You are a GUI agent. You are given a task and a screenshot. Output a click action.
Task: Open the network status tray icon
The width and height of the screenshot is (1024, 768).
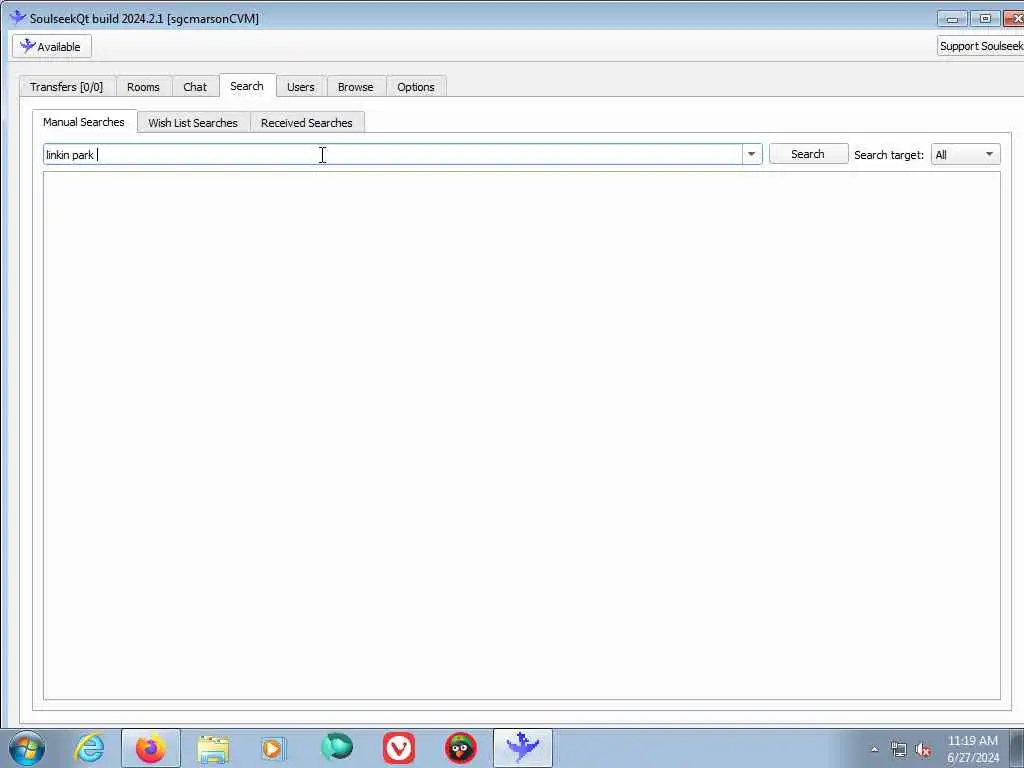(x=899, y=750)
